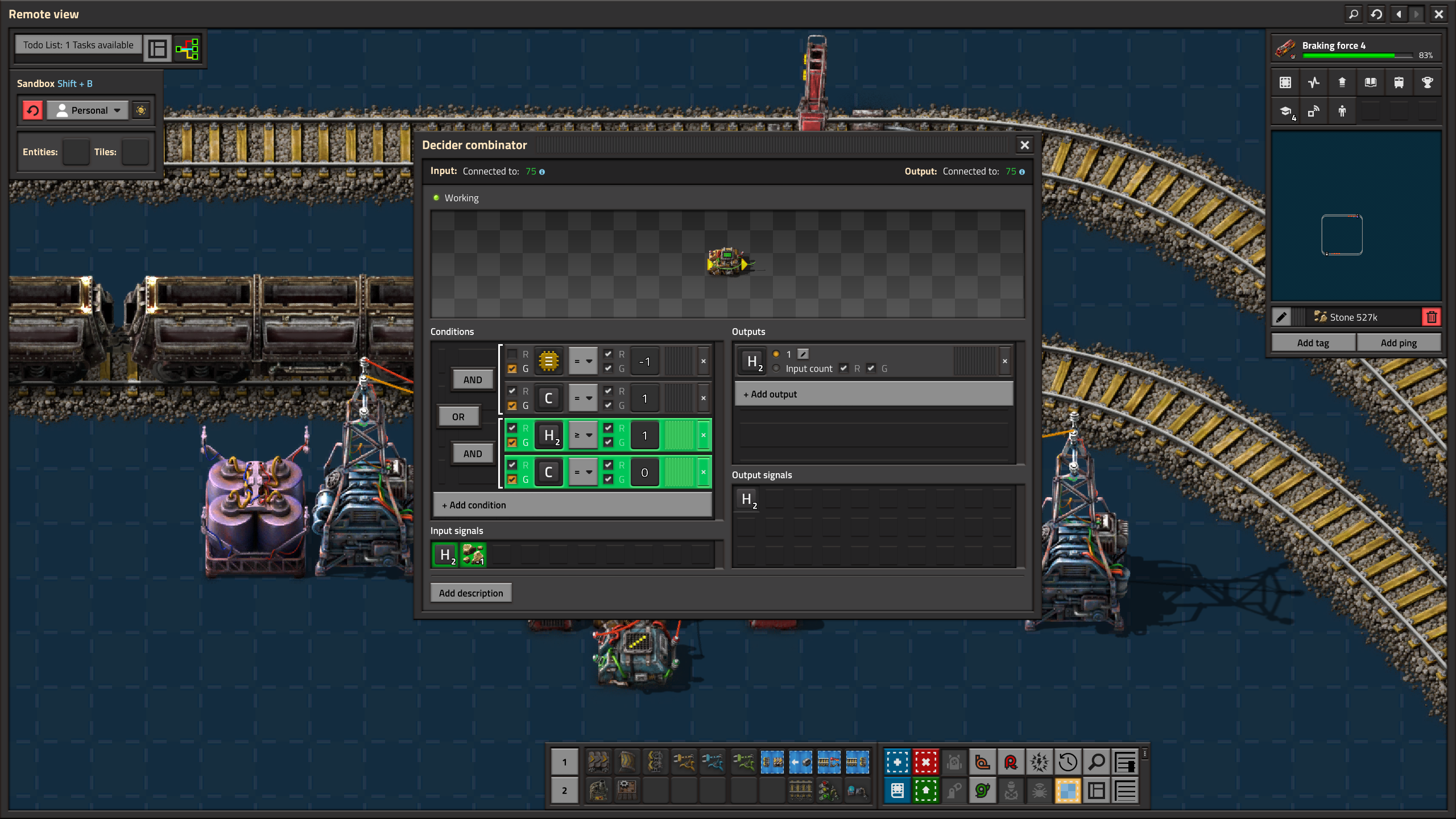Delete the Stone 527k tag
Image resolution: width=1456 pixels, height=819 pixels.
(1432, 317)
